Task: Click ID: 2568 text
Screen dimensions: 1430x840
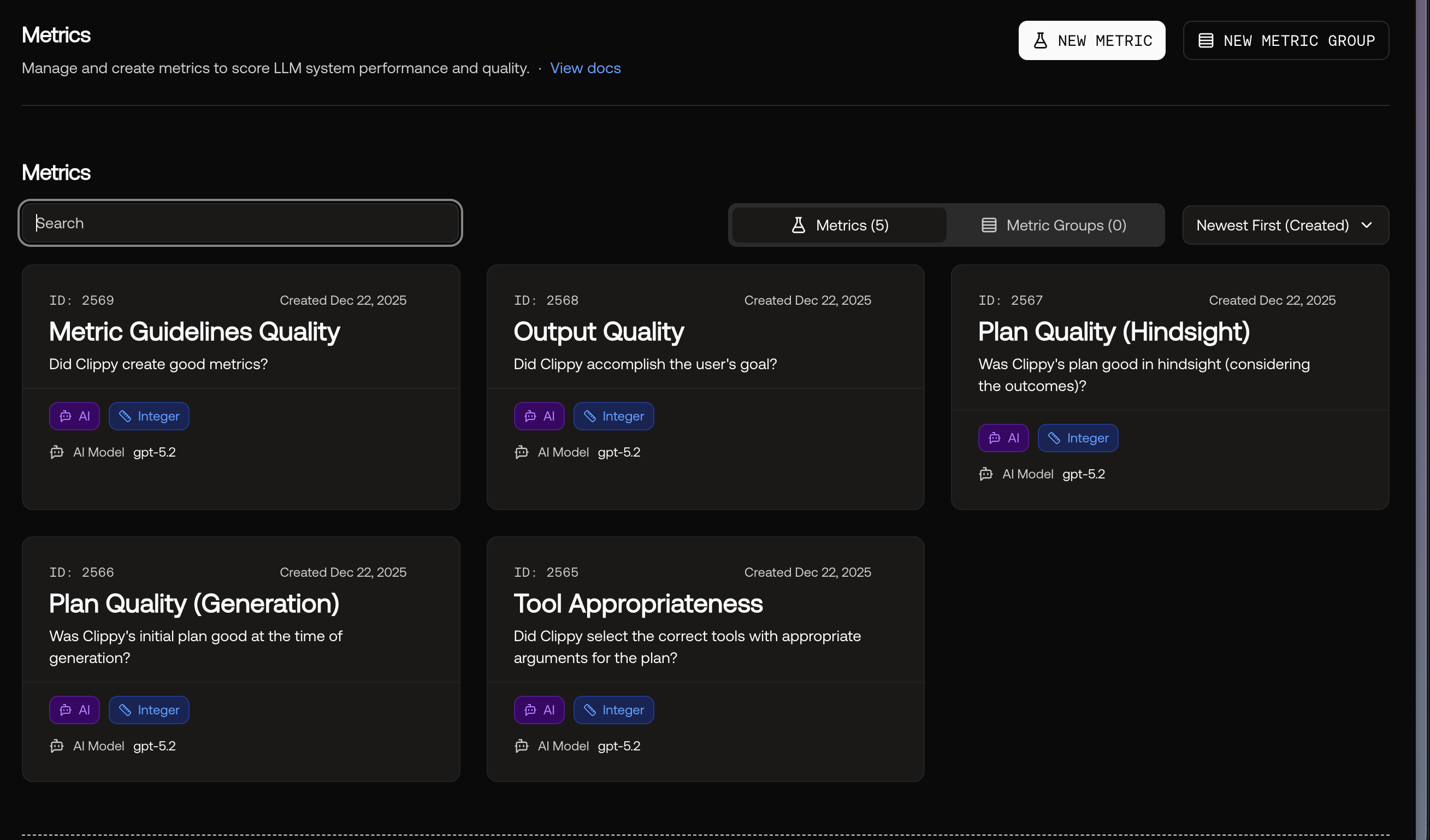Action: point(546,300)
